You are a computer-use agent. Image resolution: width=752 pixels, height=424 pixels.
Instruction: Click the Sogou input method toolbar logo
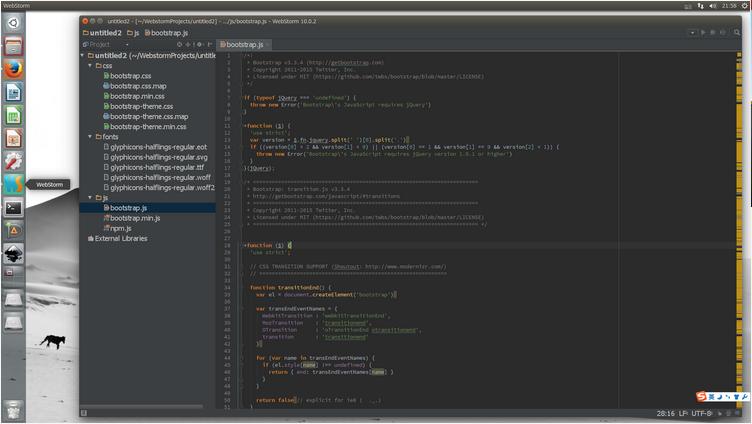coord(702,397)
